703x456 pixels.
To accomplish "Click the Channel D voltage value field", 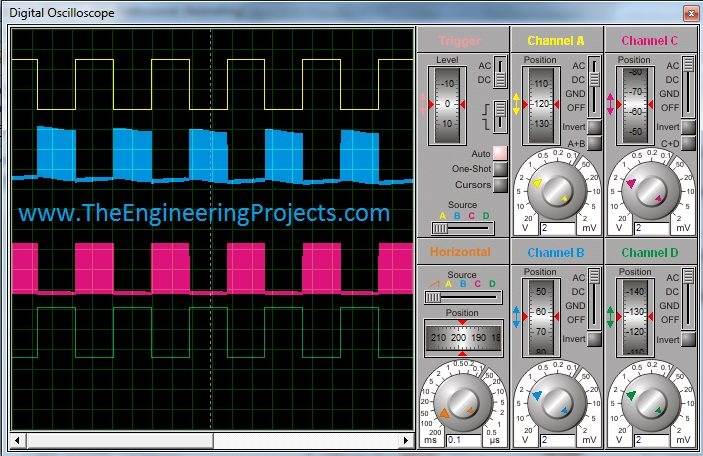I will [651, 440].
